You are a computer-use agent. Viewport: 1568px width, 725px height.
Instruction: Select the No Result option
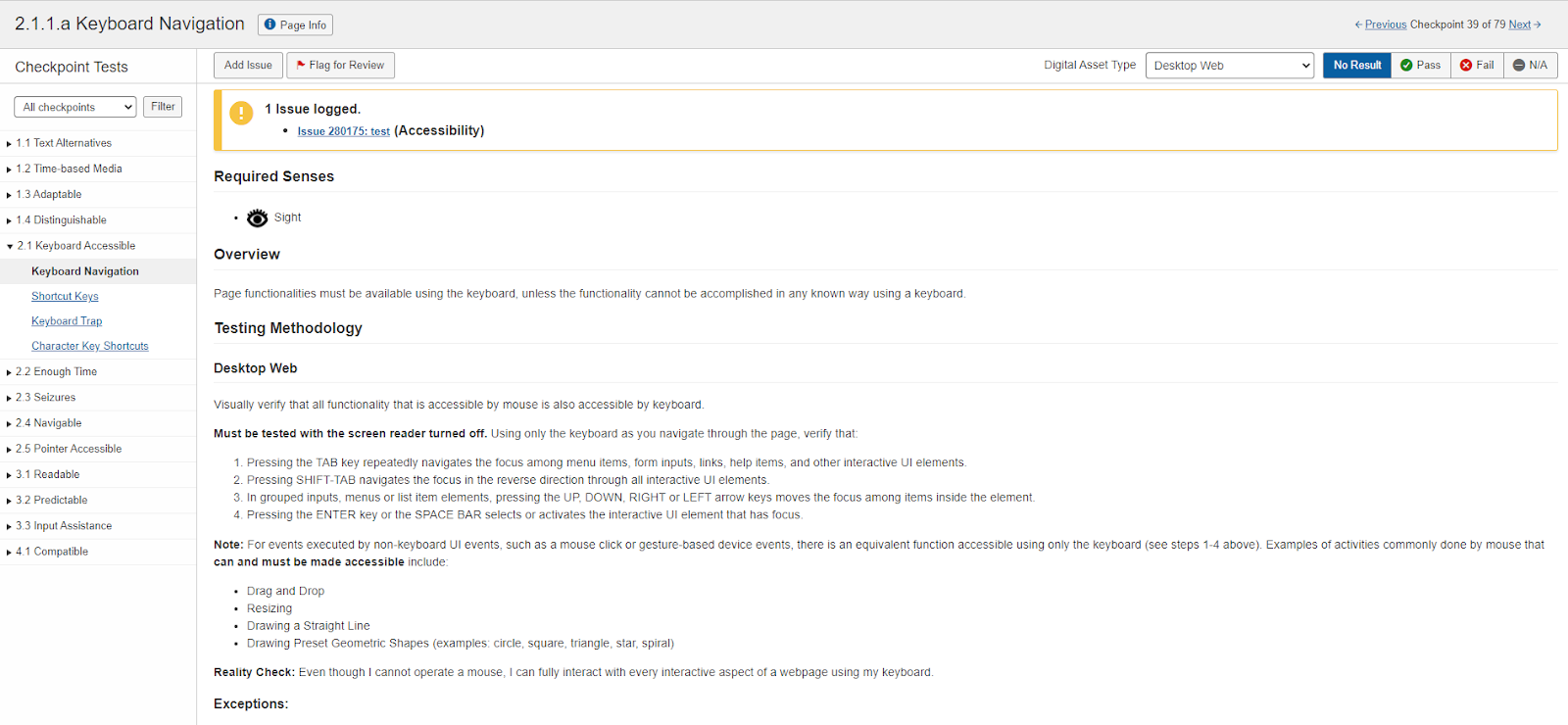pos(1356,66)
